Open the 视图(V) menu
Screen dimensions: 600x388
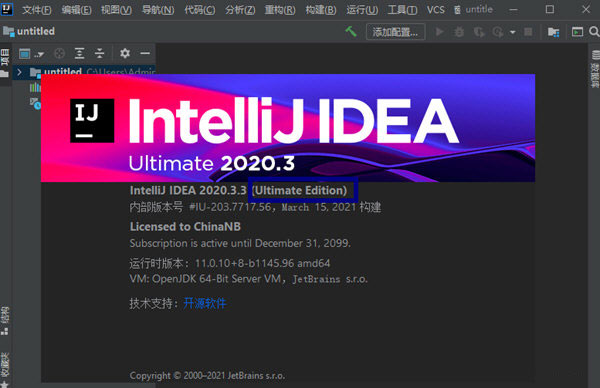point(116,10)
